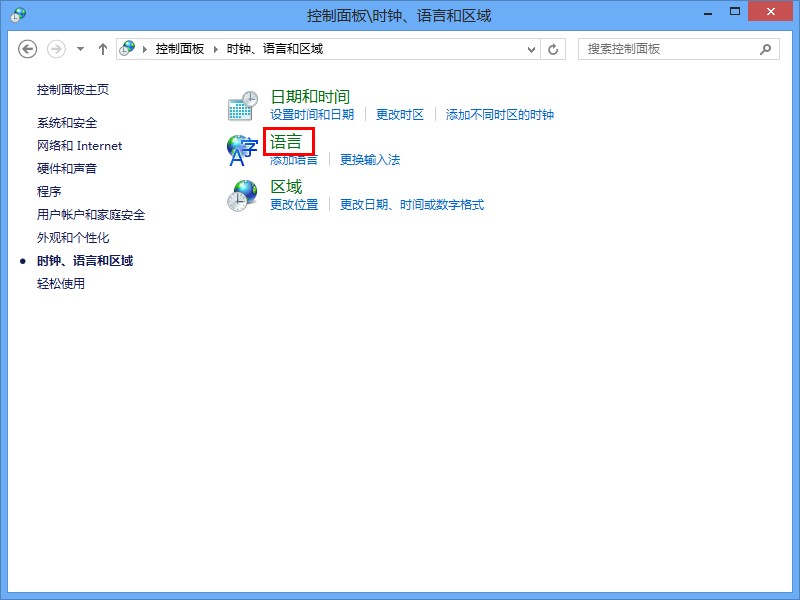Viewport: 800px width, 600px height.
Task: Open 系统和安全 in the sidebar
Action: click(67, 123)
